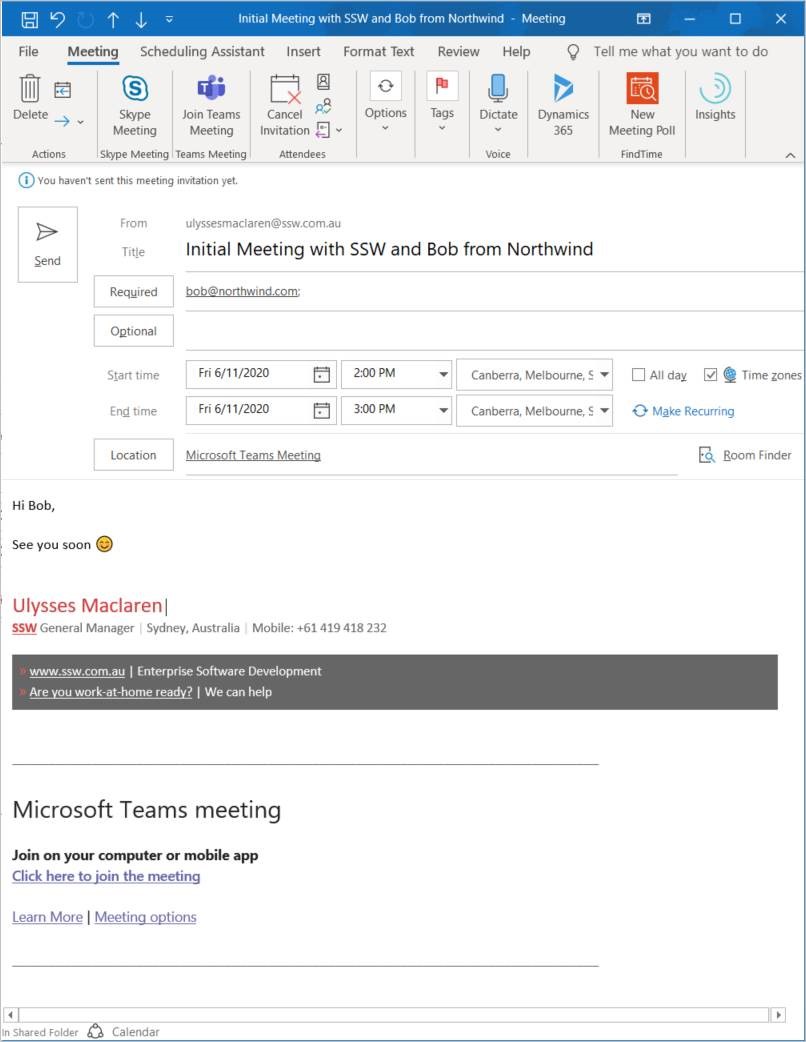Image resolution: width=806 pixels, height=1042 pixels.
Task: Open Dynamics 365 from ribbon
Action: pyautogui.click(x=563, y=90)
